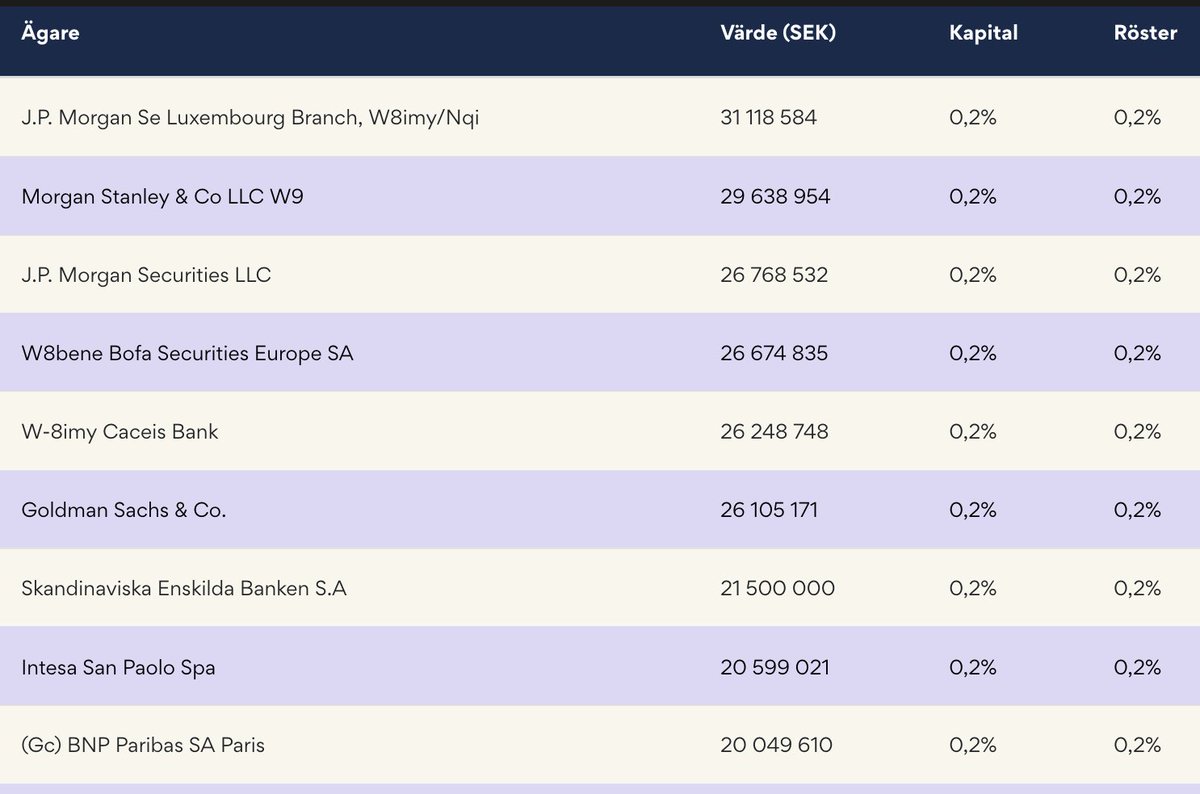Select J.P. Morgan Securities LLC owner name
Image resolution: width=1200 pixels, height=794 pixels.
[146, 275]
